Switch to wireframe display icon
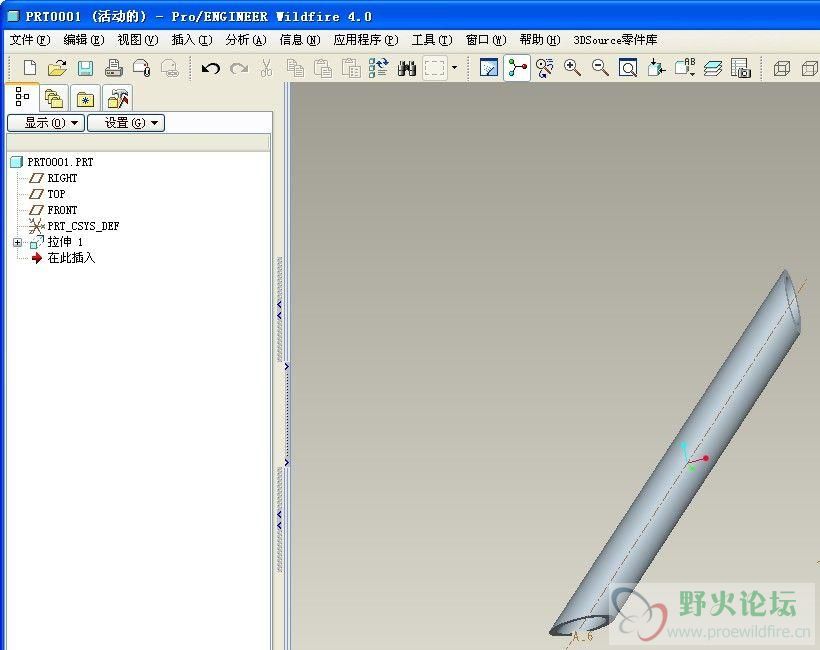Screen dimensions: 820x650 point(781,68)
